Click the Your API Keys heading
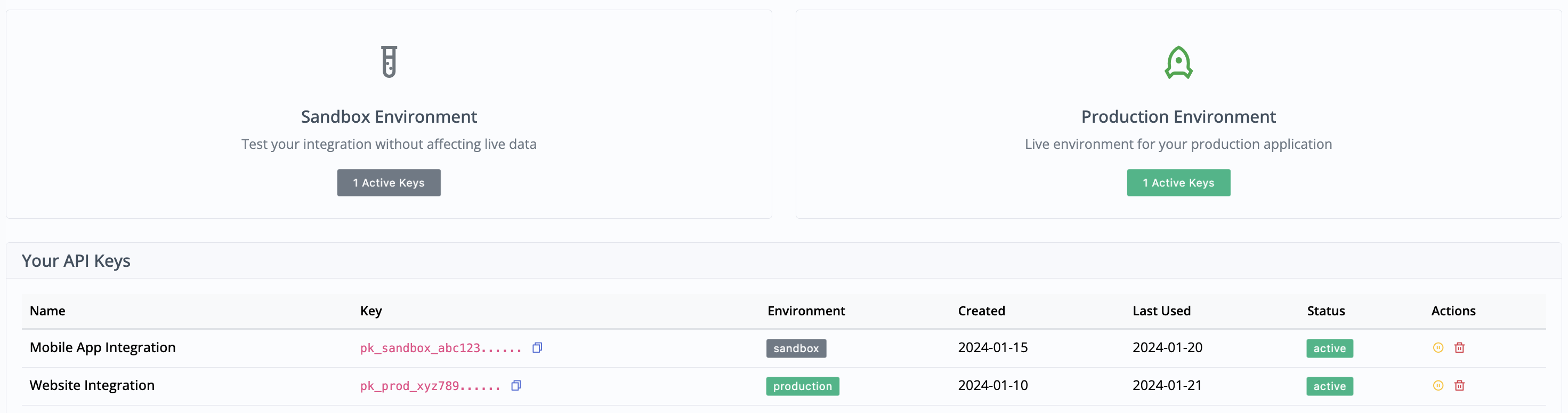The height and width of the screenshot is (413, 1568). [76, 261]
